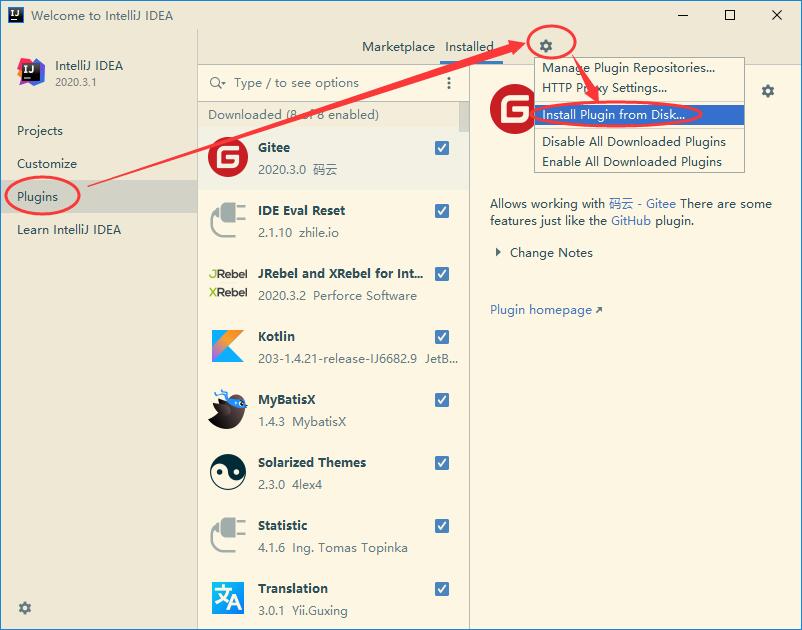Click the JRebel XRebel plugin logo
The height and width of the screenshot is (630, 802).
(228, 283)
